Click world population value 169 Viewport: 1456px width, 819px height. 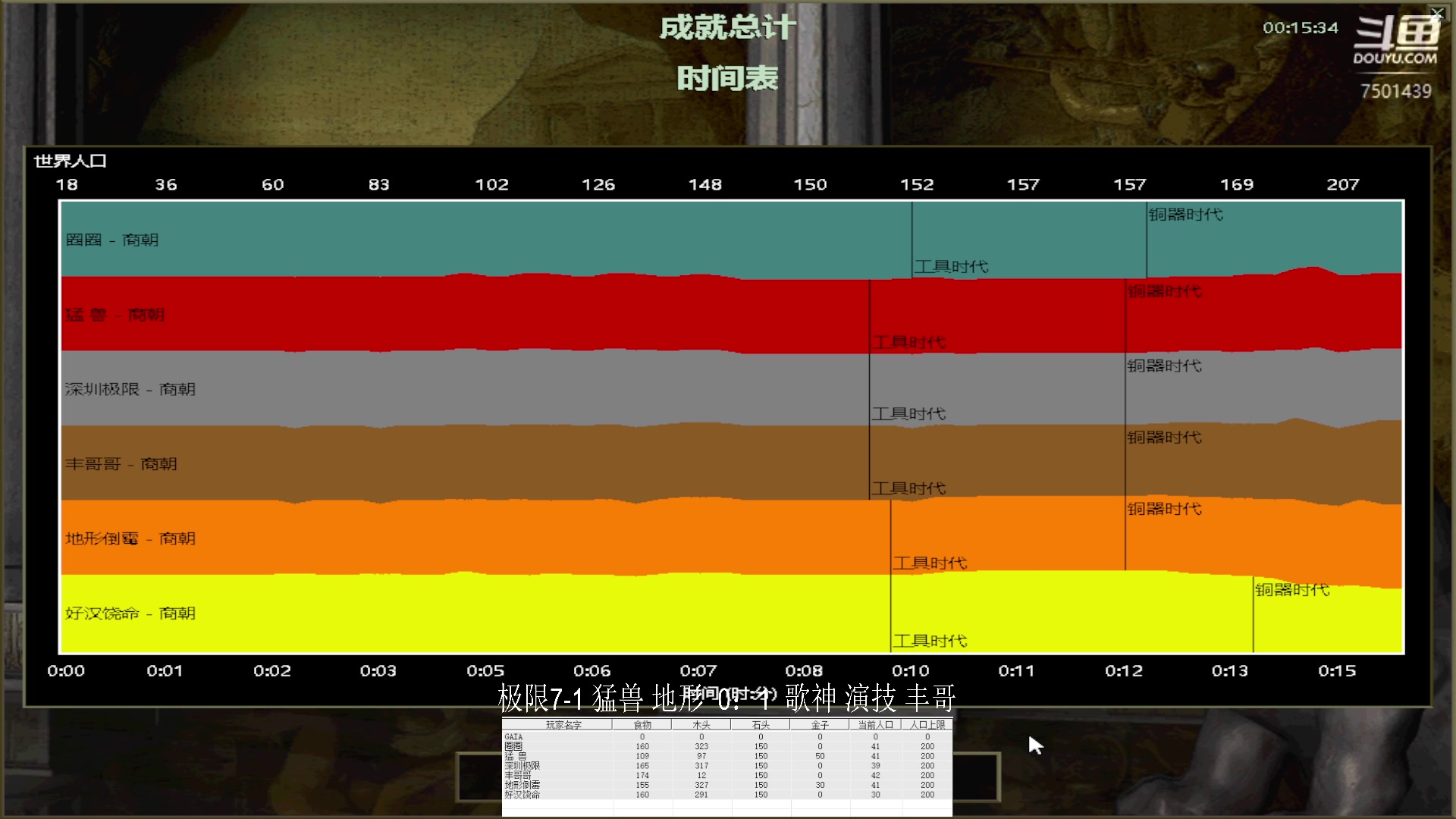tap(1237, 184)
